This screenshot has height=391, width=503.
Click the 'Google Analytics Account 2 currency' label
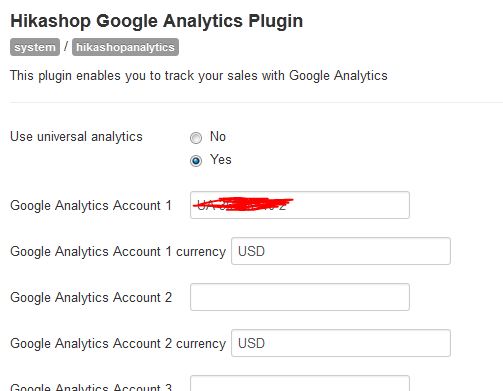point(118,343)
